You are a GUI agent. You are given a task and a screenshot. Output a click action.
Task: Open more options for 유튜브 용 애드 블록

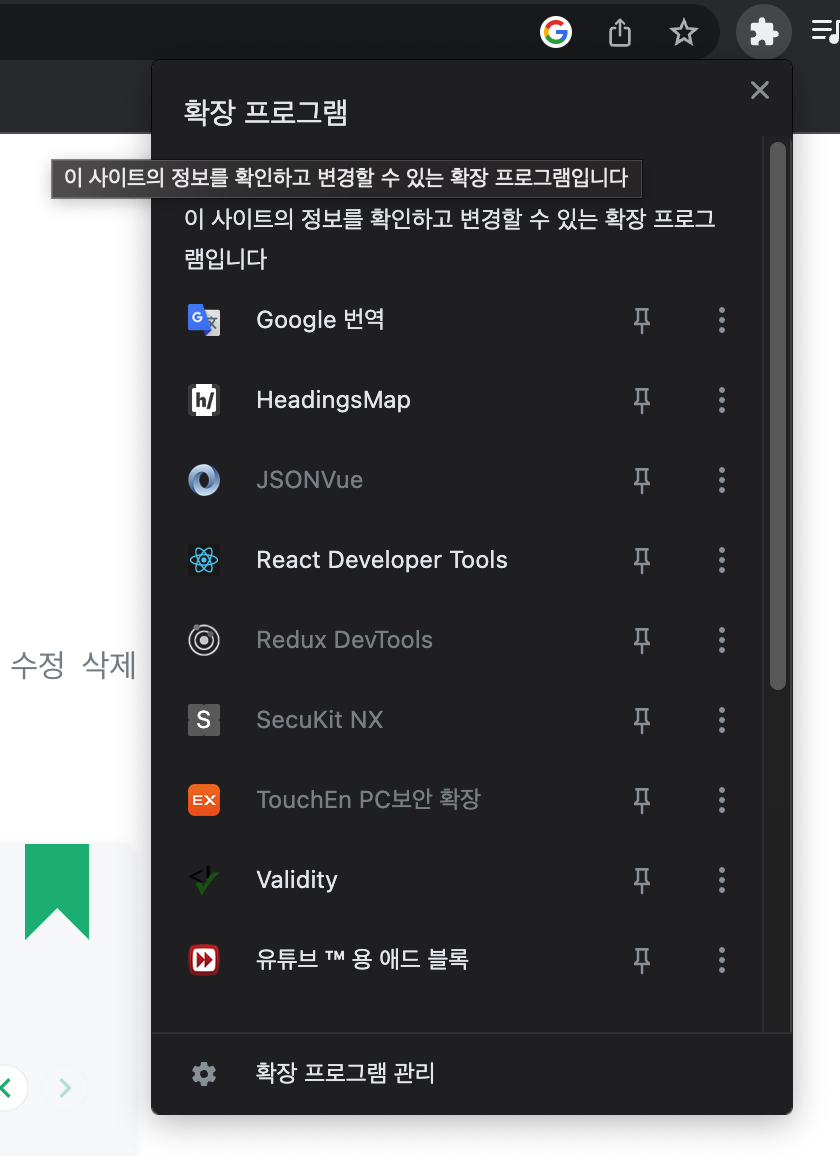click(721, 960)
